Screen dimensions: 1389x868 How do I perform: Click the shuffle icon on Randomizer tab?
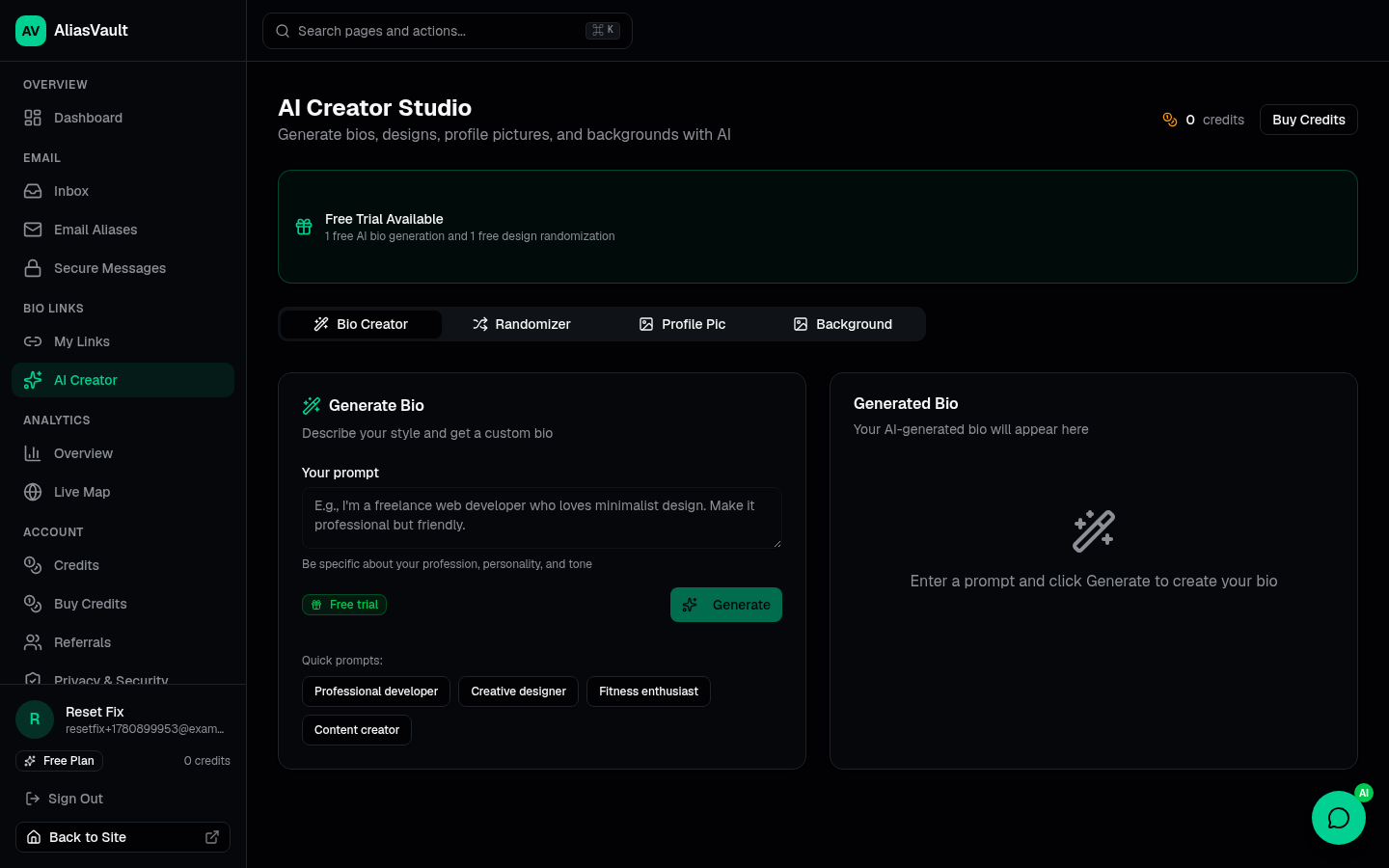pos(480,324)
